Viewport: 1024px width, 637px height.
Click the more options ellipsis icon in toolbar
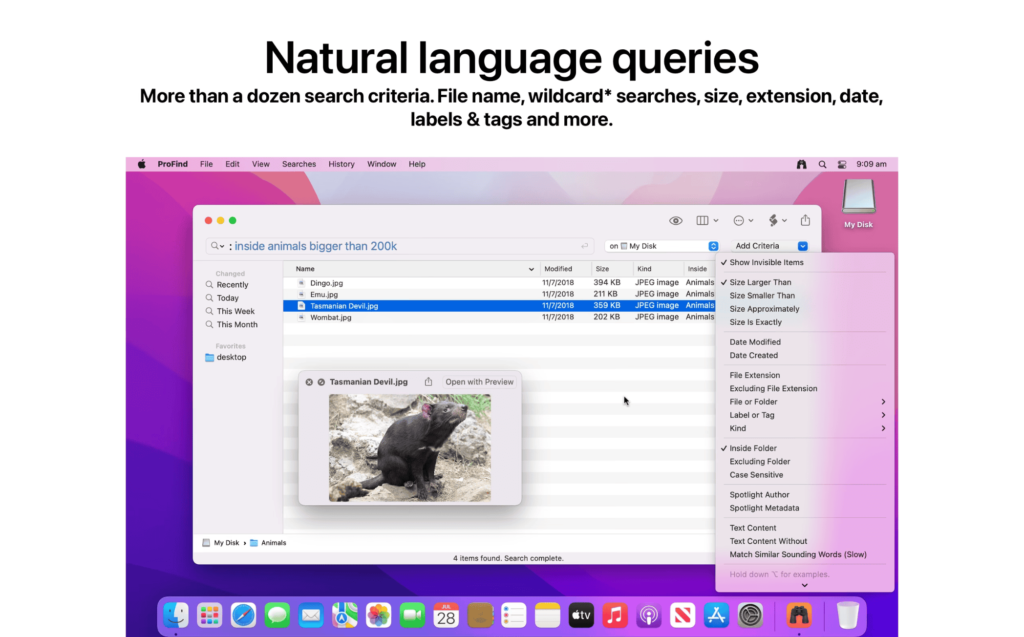click(x=738, y=220)
